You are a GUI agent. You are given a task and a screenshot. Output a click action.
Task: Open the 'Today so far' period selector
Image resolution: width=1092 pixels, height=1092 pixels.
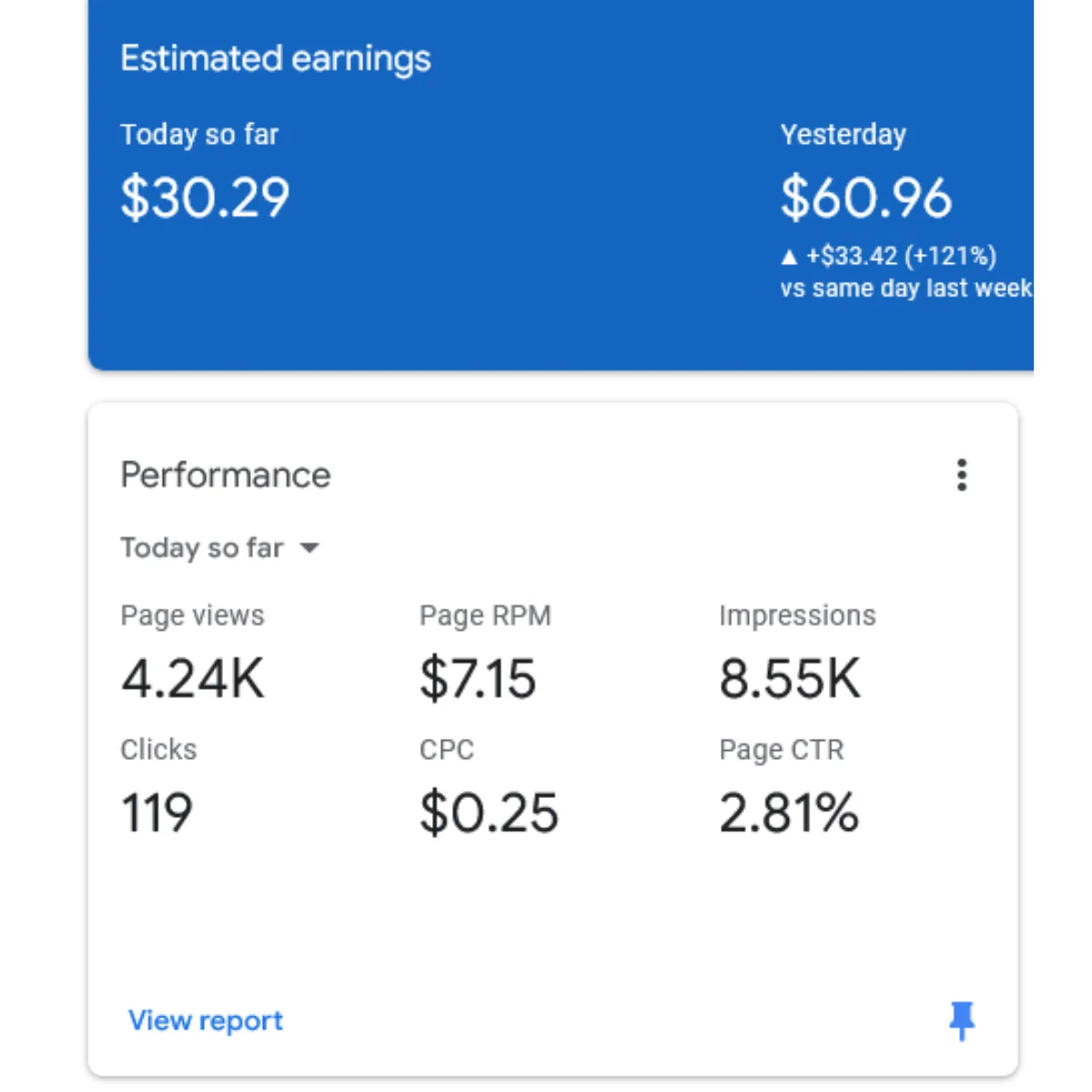pyautogui.click(x=220, y=548)
